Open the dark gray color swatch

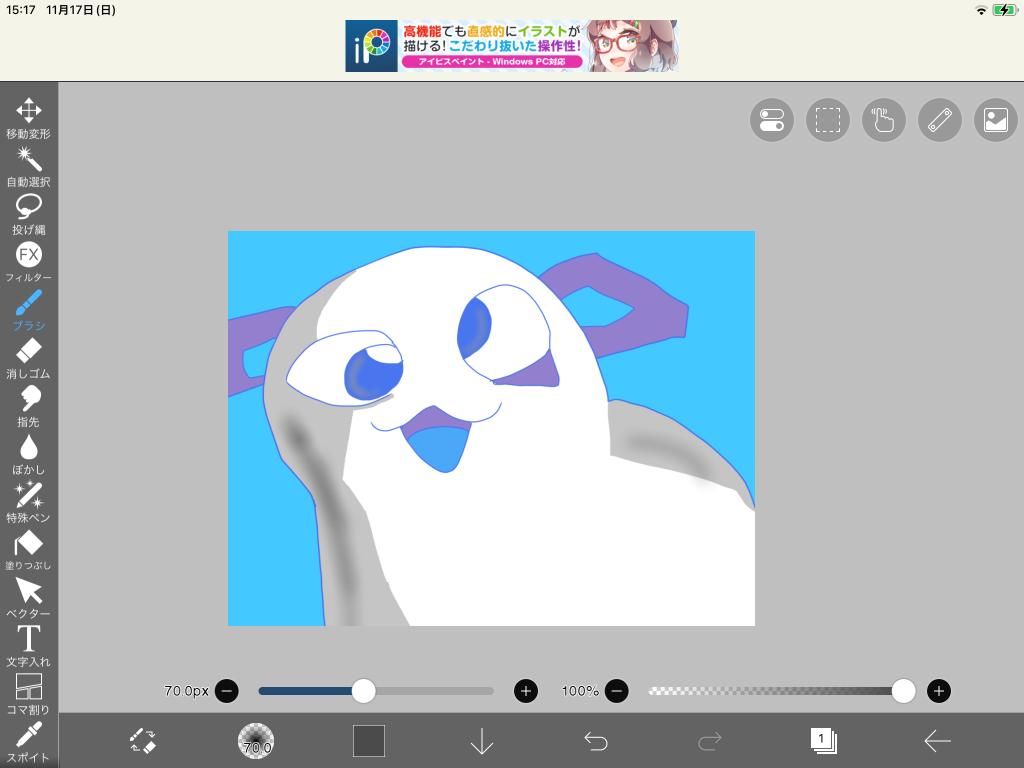[369, 741]
